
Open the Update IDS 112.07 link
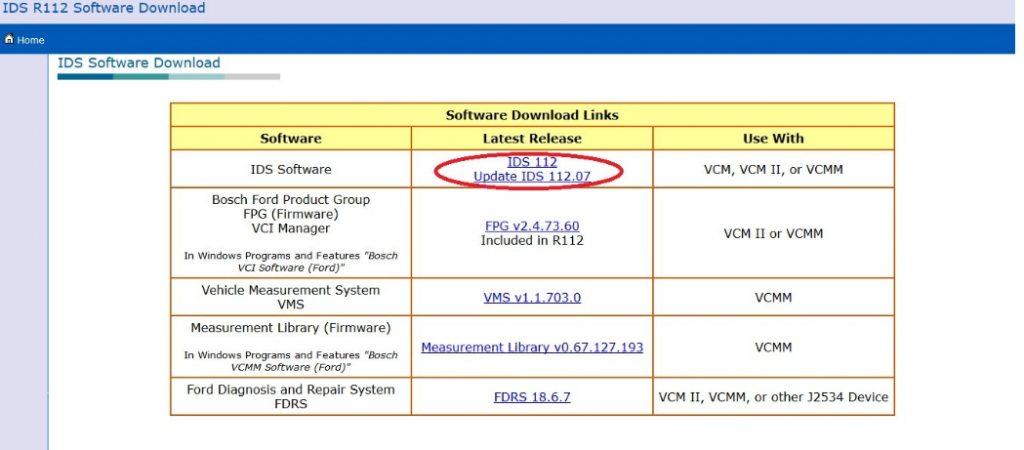click(x=532, y=176)
